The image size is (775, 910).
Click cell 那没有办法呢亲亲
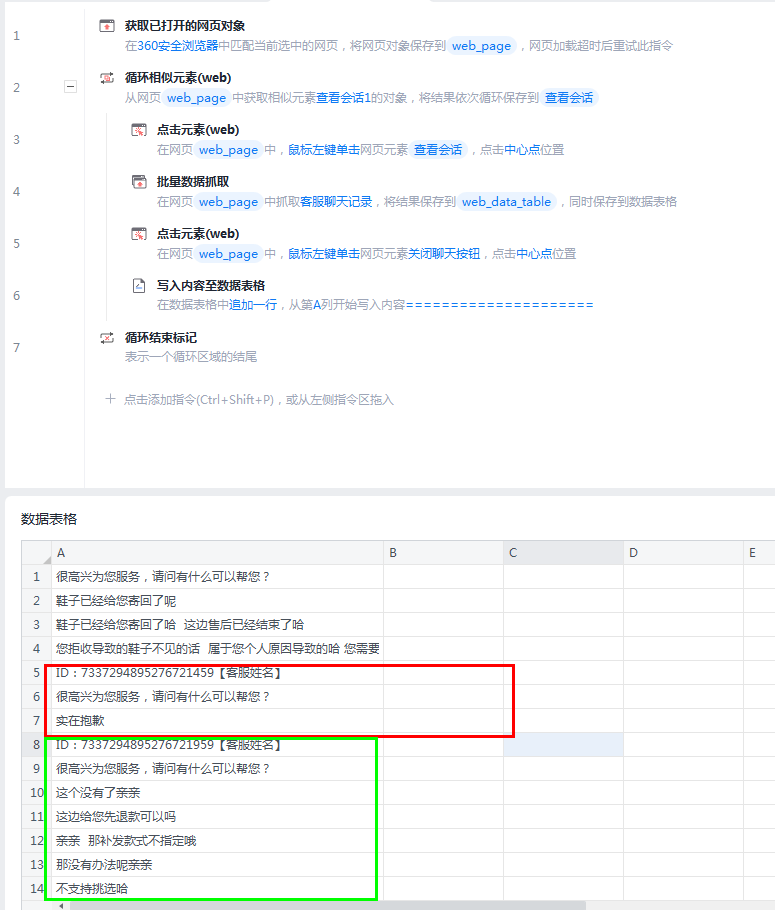(217, 865)
